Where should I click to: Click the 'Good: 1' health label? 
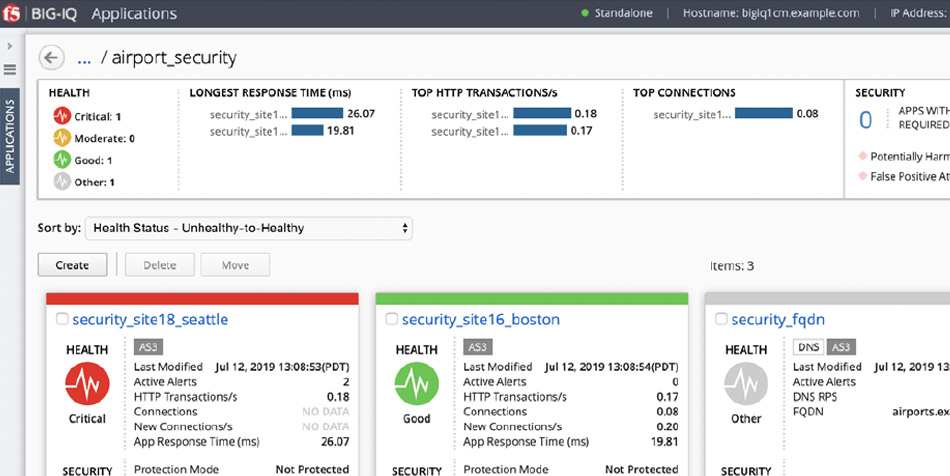pos(93,160)
